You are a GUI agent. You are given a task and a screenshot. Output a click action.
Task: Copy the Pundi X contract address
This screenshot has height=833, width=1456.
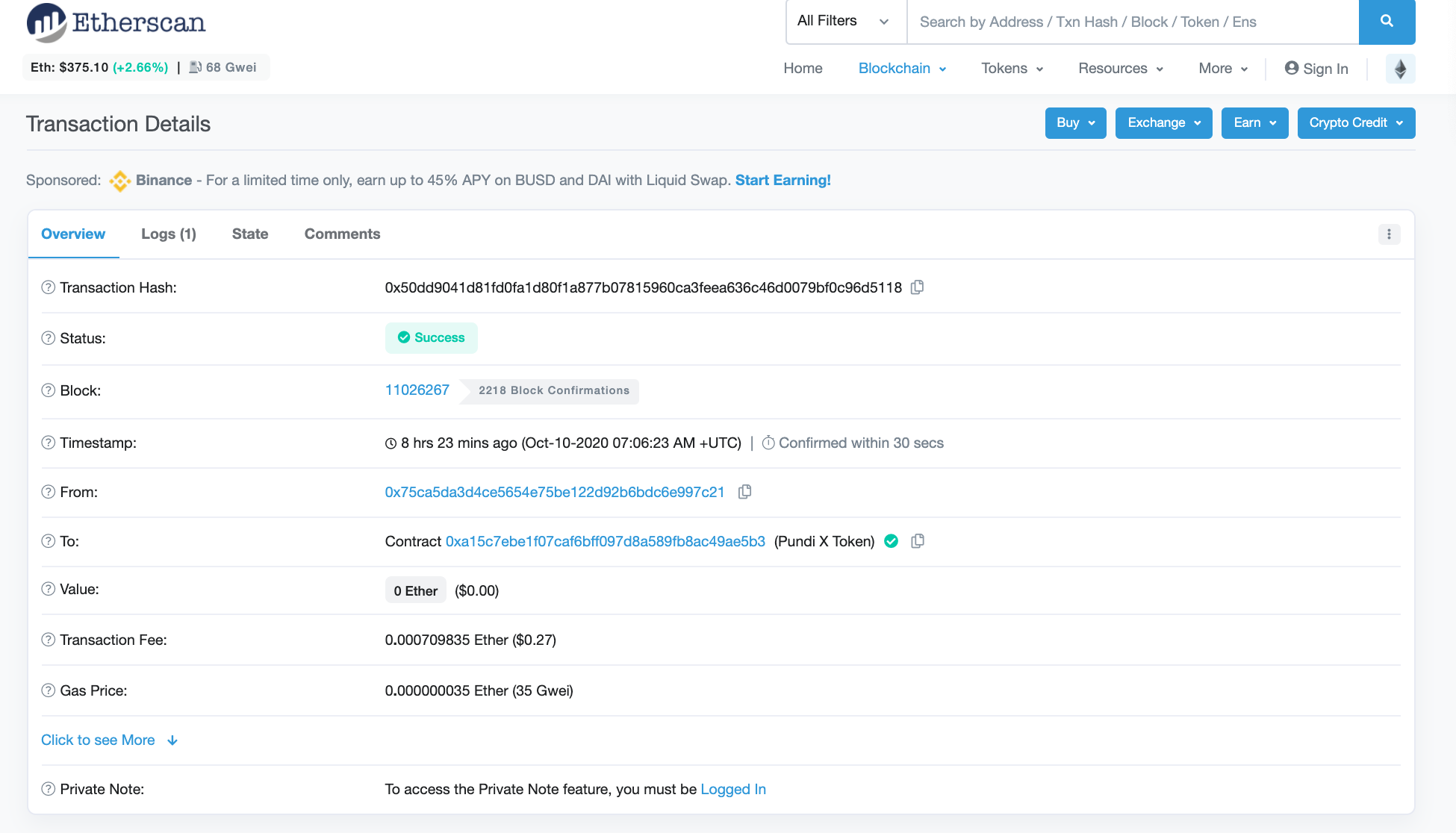click(x=918, y=541)
